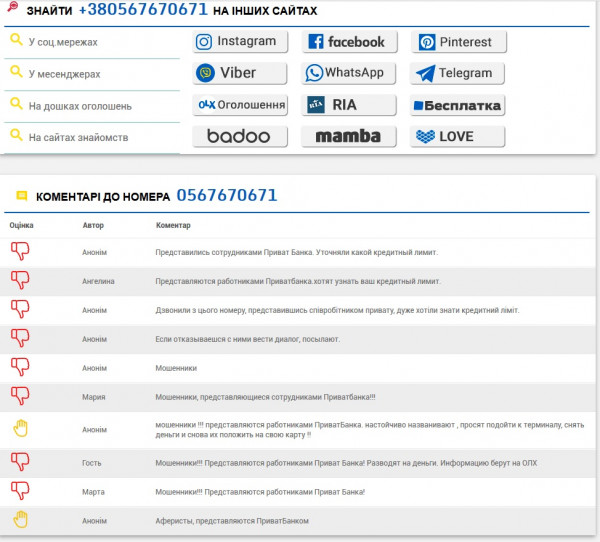Viewport: 600px width, 542px height.
Task: Select the 'На дошках оголошень' row label
Action: (x=80, y=106)
